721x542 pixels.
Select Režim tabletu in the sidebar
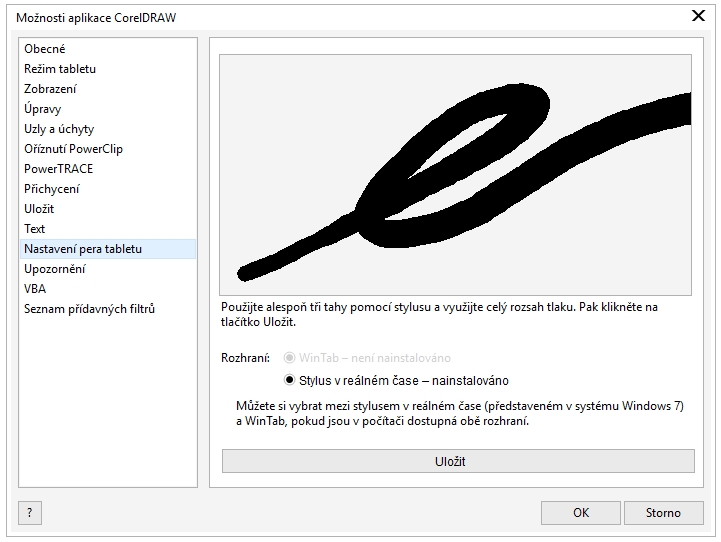[60, 69]
